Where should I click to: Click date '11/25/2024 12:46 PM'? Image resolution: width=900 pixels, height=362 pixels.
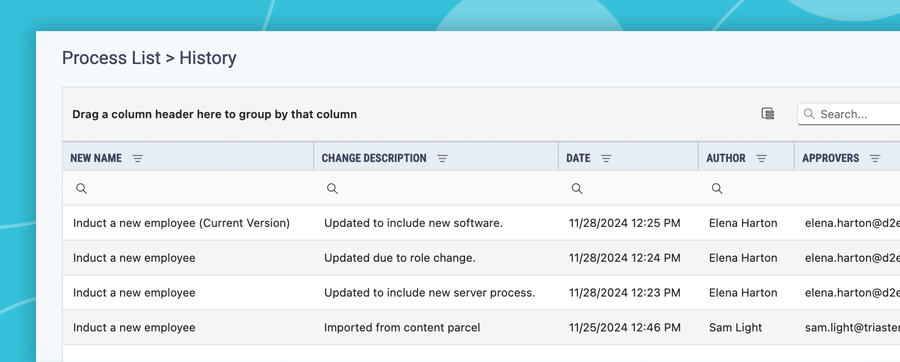[624, 328]
